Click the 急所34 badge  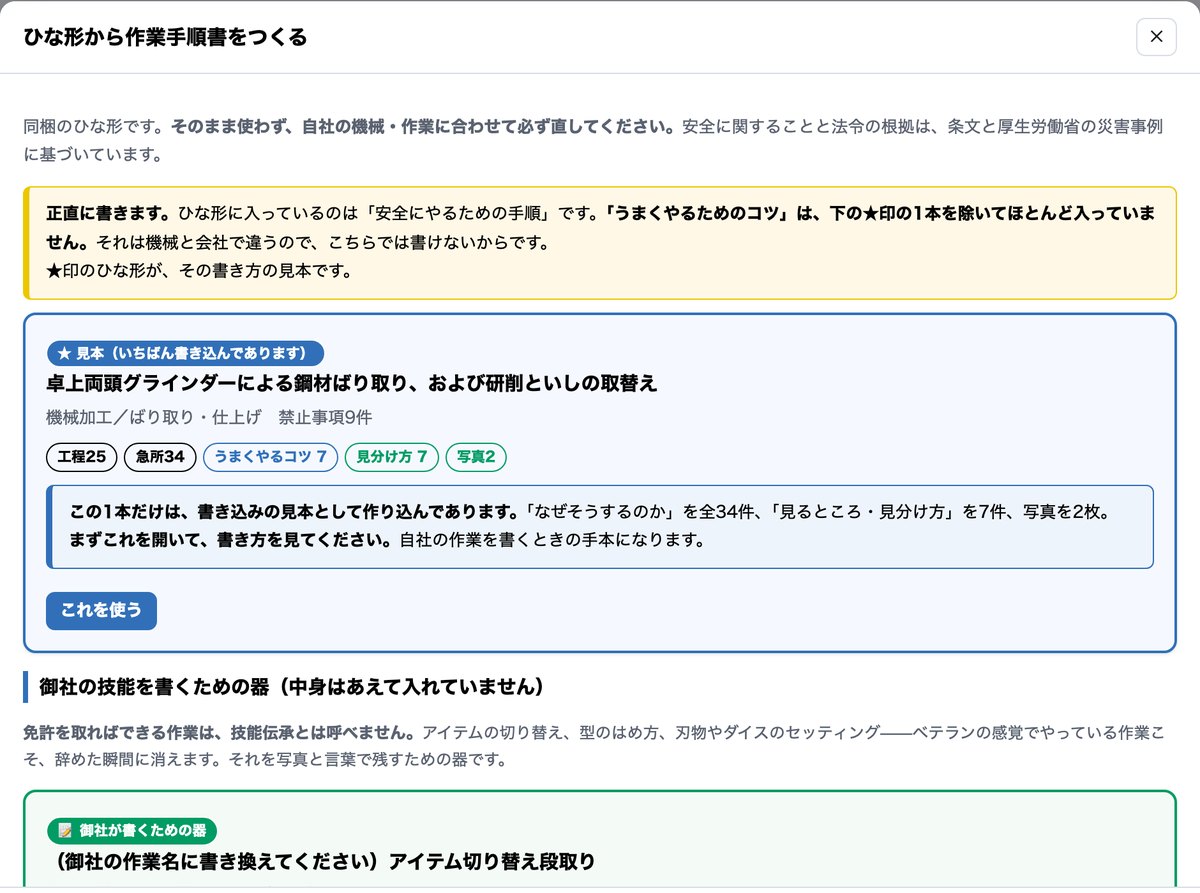(160, 457)
